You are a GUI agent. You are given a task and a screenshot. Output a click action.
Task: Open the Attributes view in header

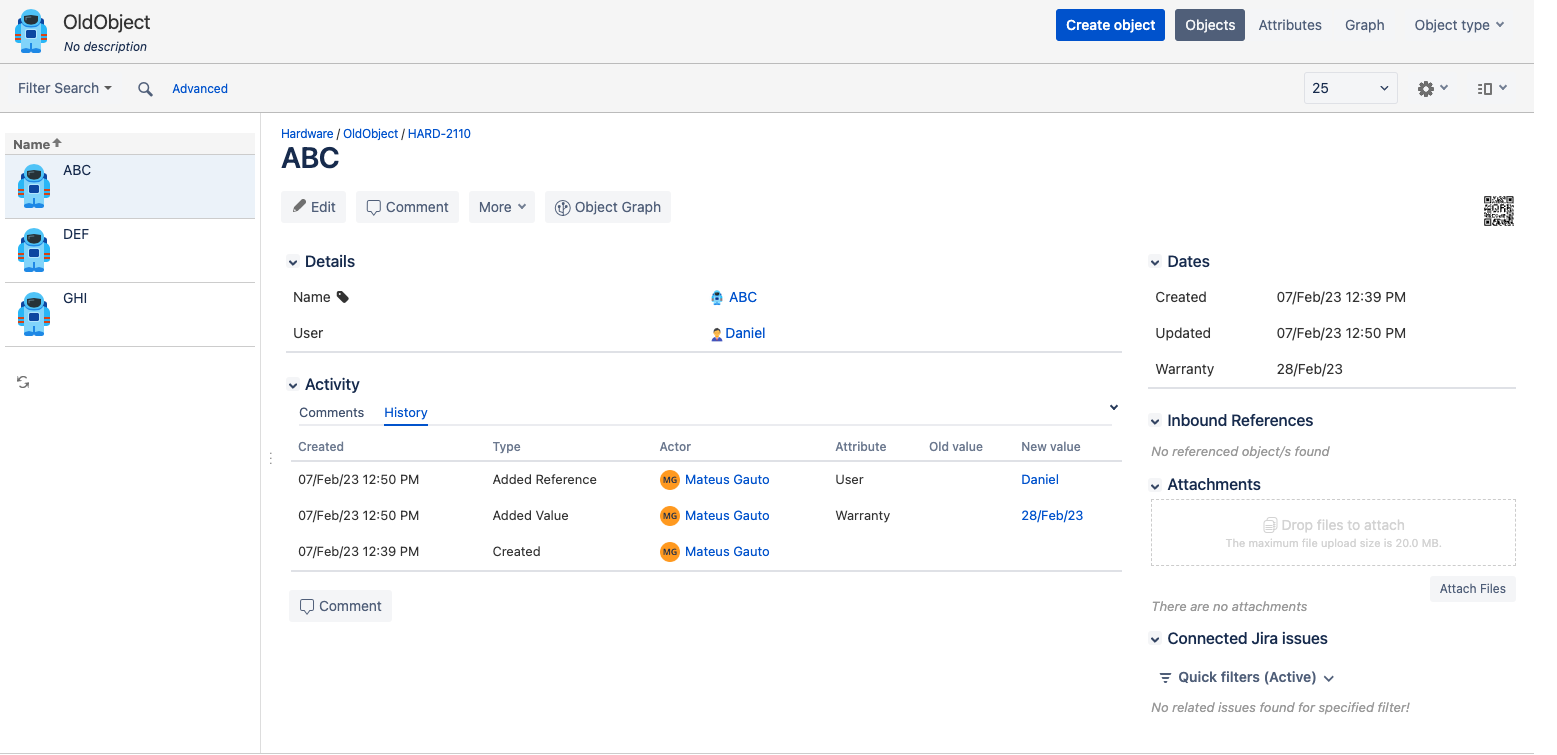click(1289, 25)
